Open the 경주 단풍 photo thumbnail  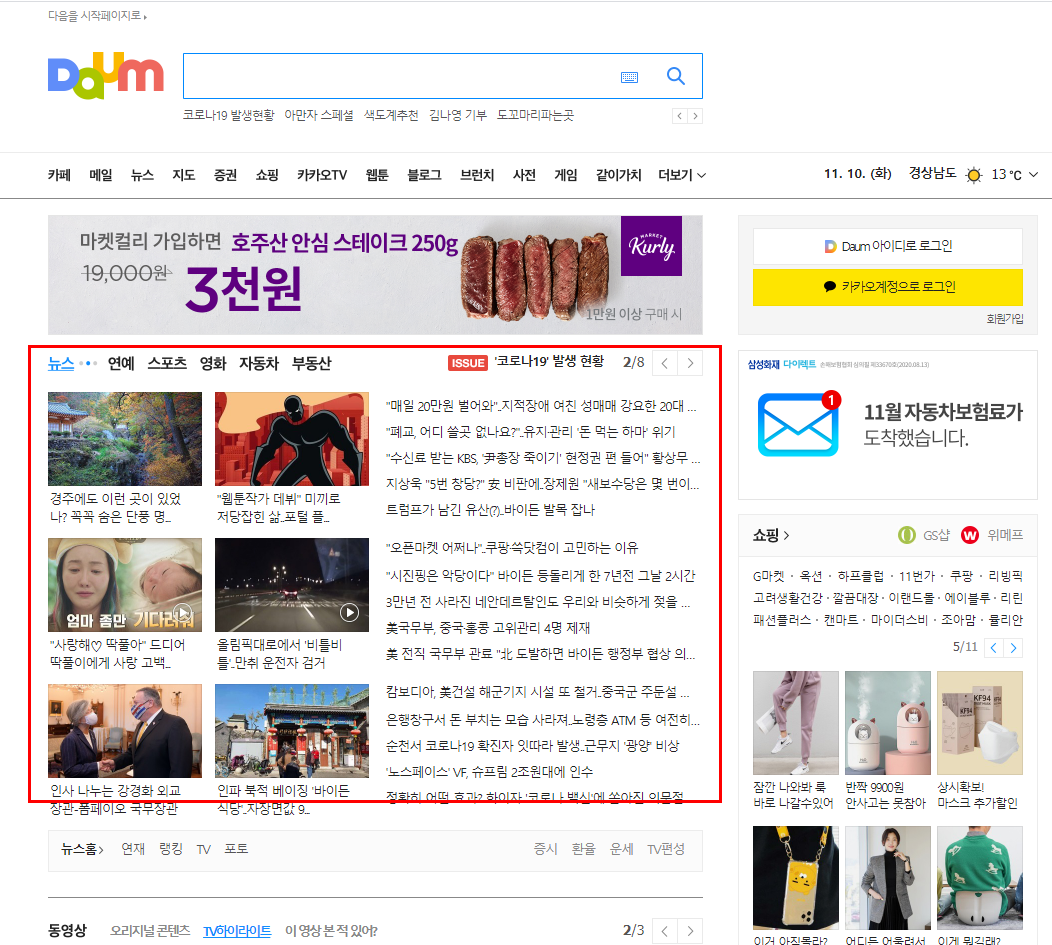pyautogui.click(x=125, y=439)
